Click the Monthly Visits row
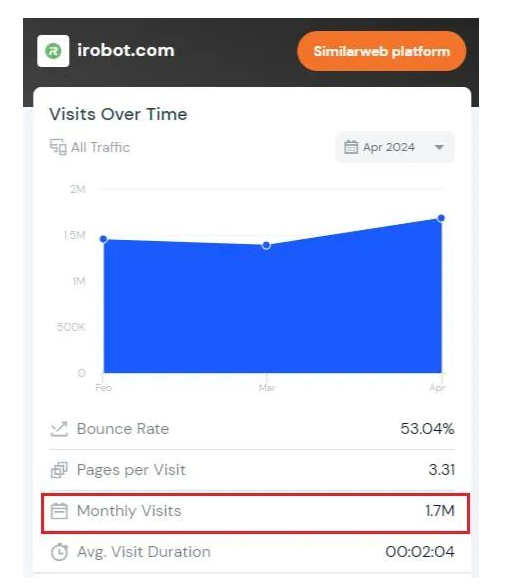The width and height of the screenshot is (508, 587). tap(255, 513)
